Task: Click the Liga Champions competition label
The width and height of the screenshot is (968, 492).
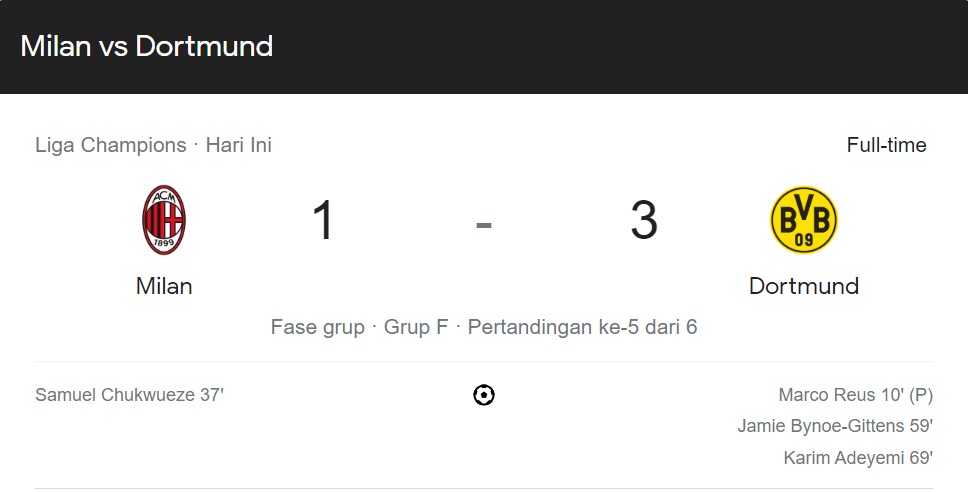Action: pyautogui.click(x=111, y=145)
